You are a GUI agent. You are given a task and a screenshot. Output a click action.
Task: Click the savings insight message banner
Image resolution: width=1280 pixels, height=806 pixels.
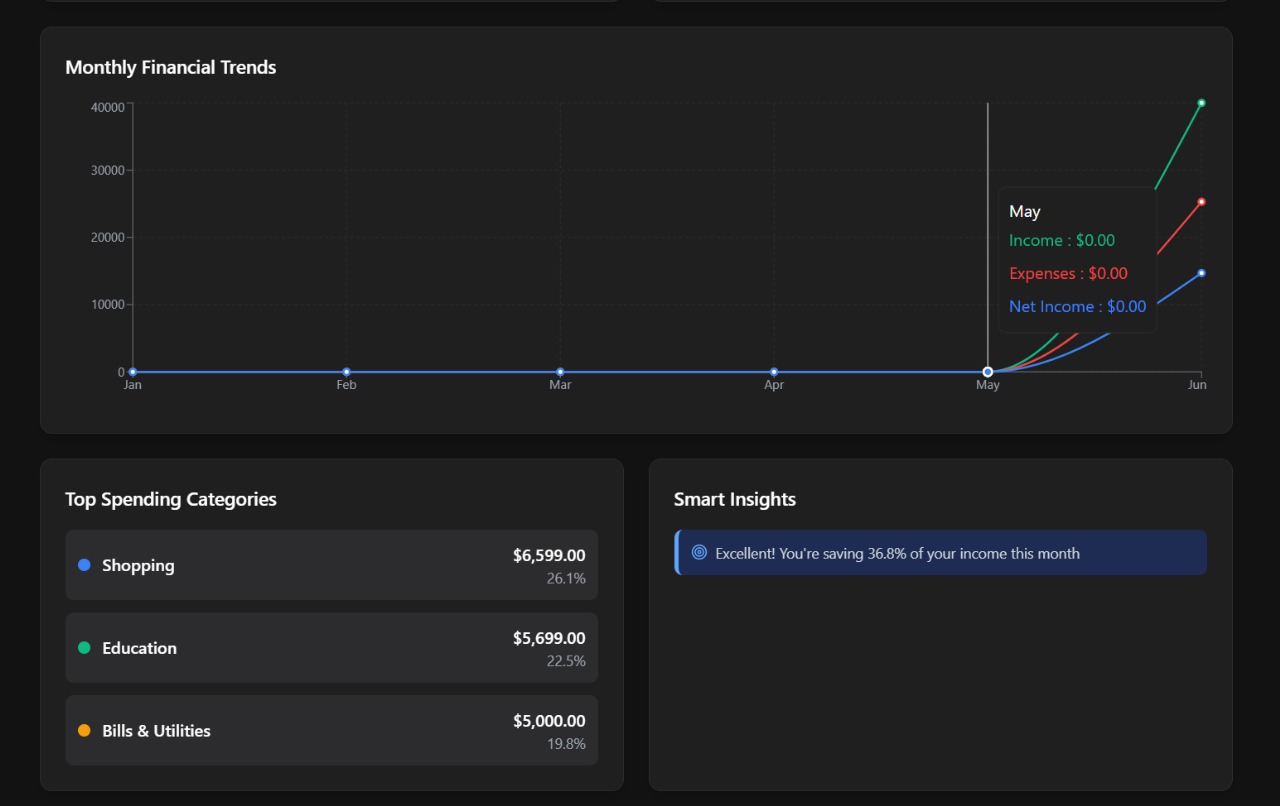941,553
